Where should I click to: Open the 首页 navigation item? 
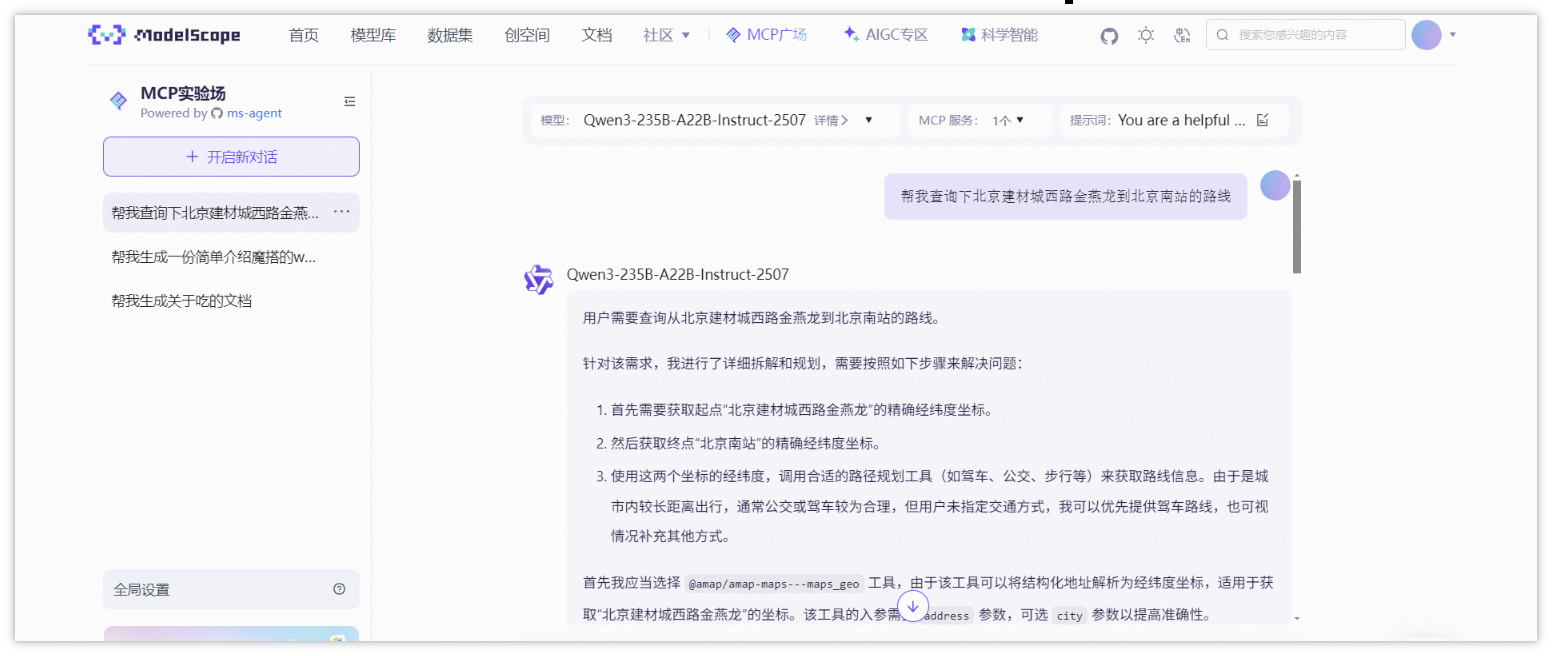pyautogui.click(x=304, y=35)
